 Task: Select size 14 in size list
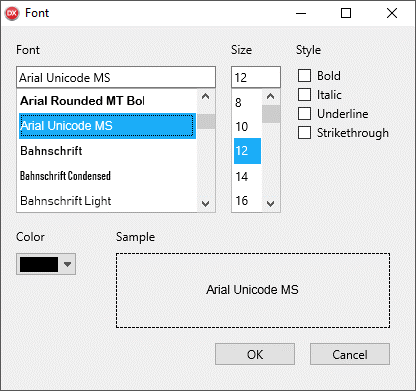[x=247, y=176]
